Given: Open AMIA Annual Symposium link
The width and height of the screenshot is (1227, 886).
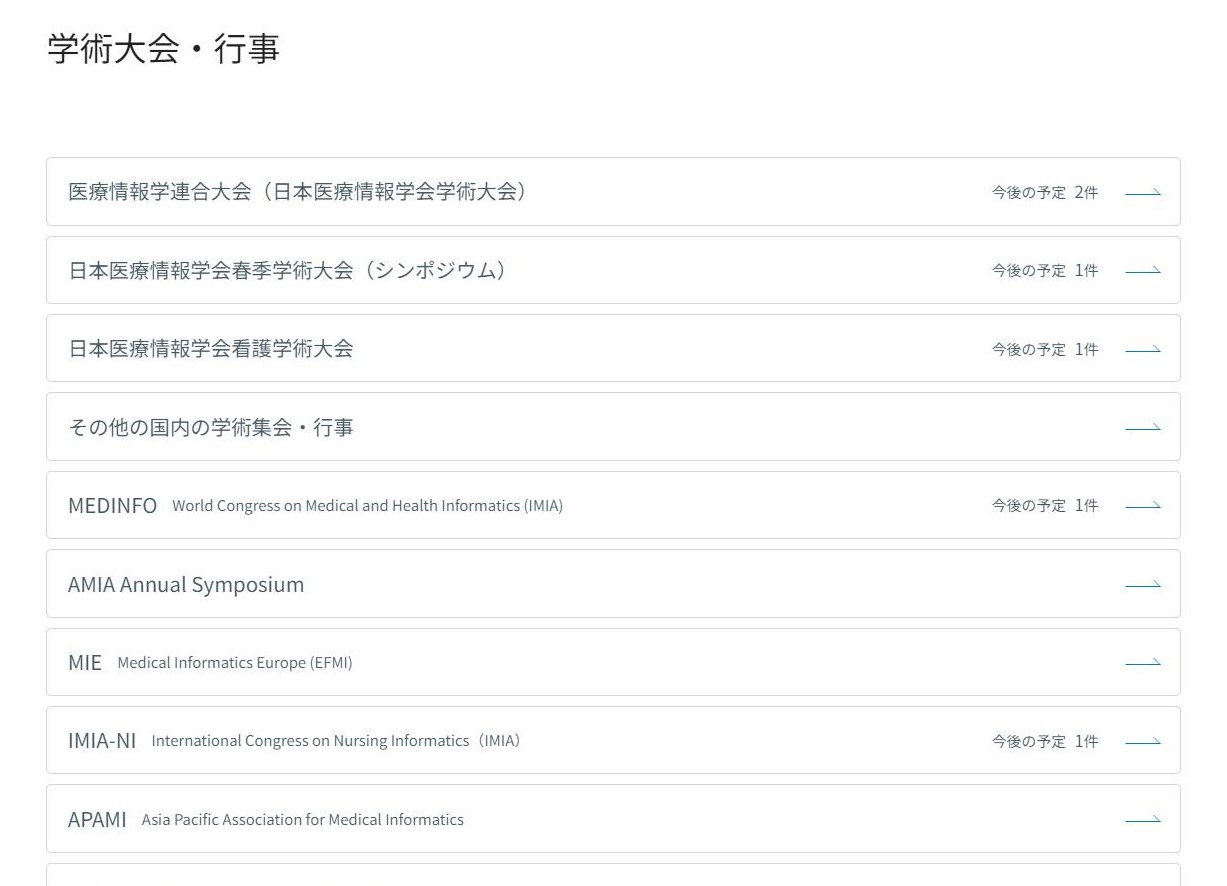Looking at the screenshot, I should click(x=613, y=584).
